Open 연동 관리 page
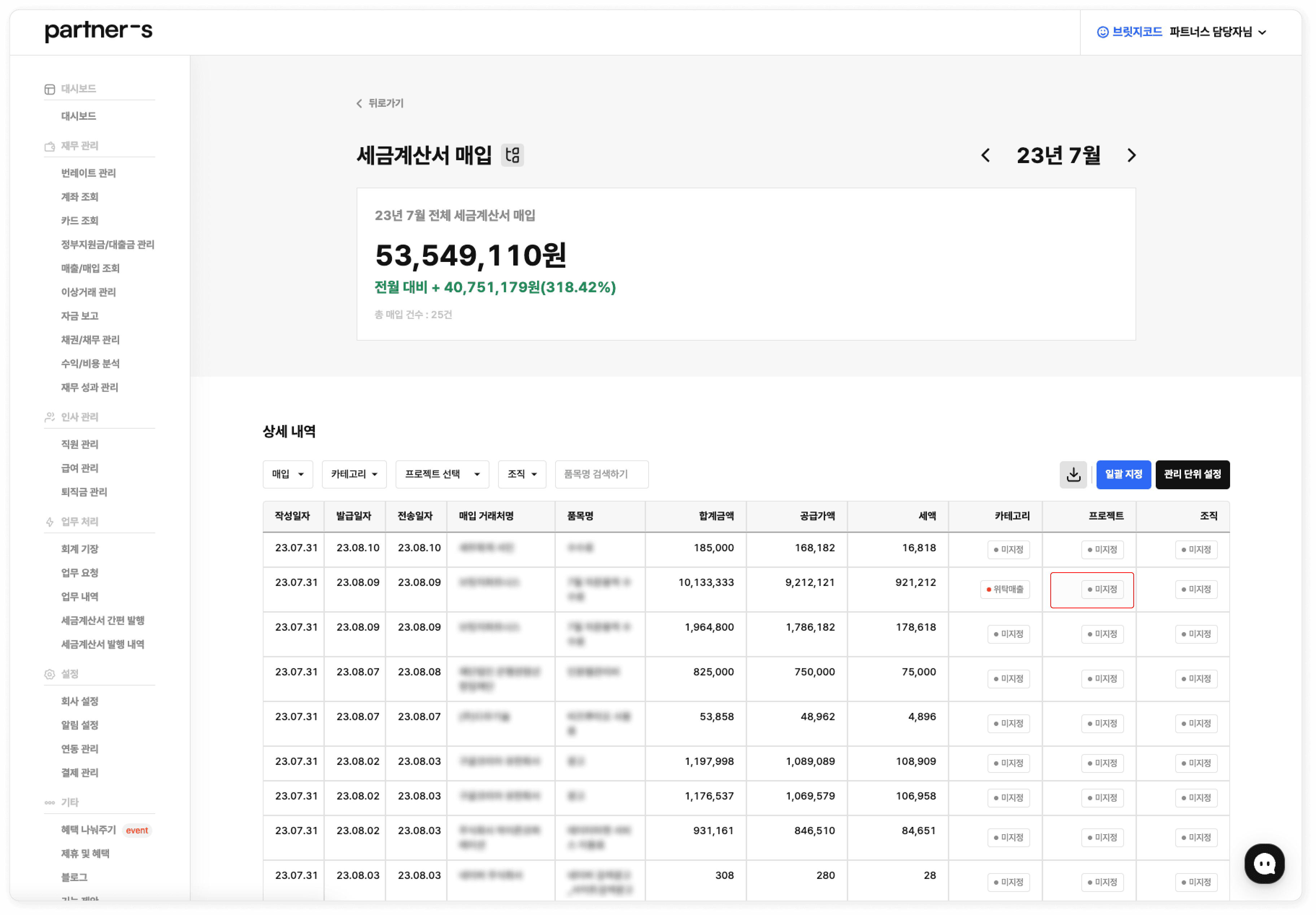Screen dimensions: 1316x915 [80, 749]
